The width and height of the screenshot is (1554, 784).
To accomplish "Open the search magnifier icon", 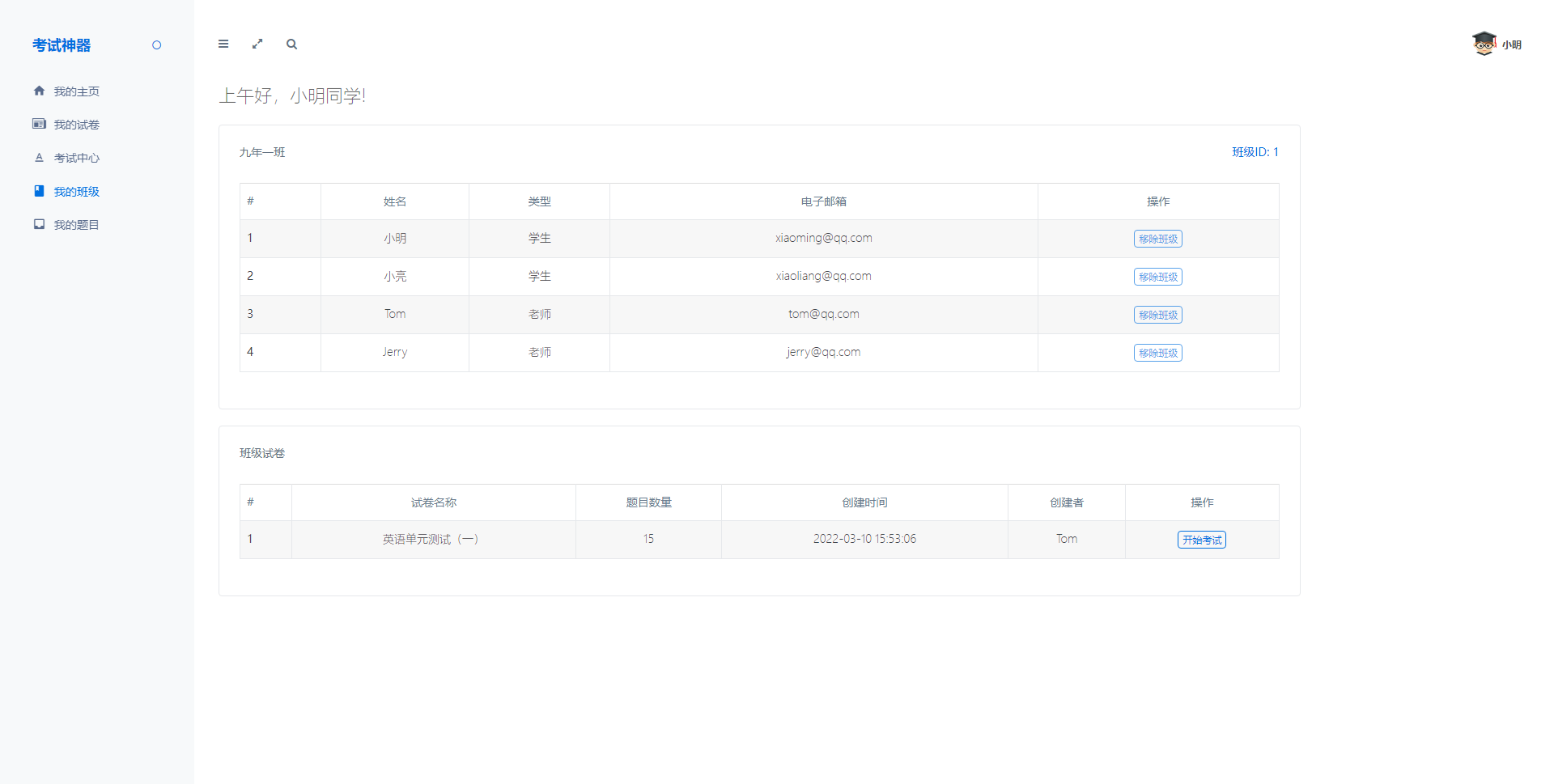I will tap(291, 44).
